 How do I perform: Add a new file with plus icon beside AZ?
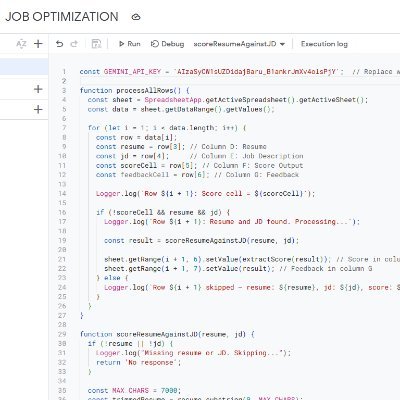pyautogui.click(x=38, y=44)
